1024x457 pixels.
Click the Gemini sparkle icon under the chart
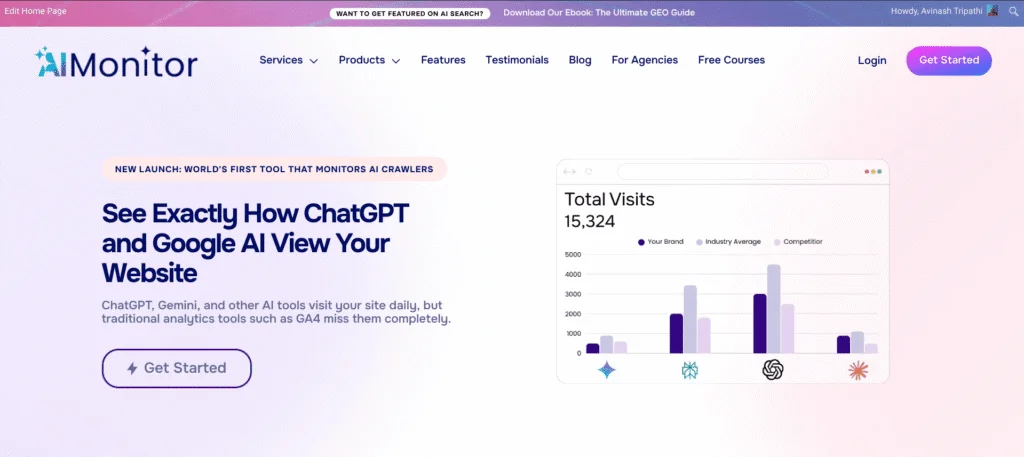(606, 370)
